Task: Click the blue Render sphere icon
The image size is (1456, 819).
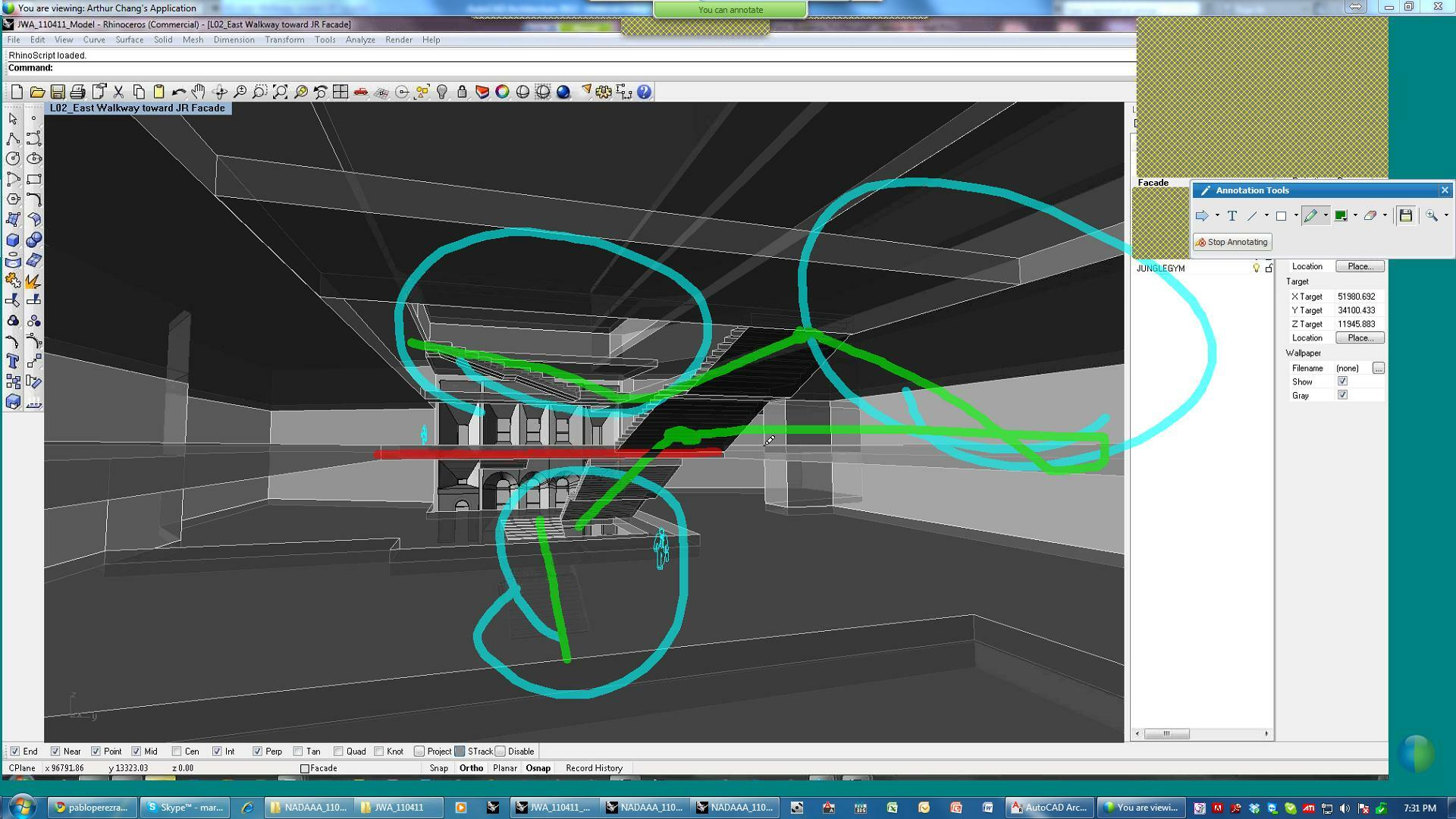Action: [x=563, y=92]
